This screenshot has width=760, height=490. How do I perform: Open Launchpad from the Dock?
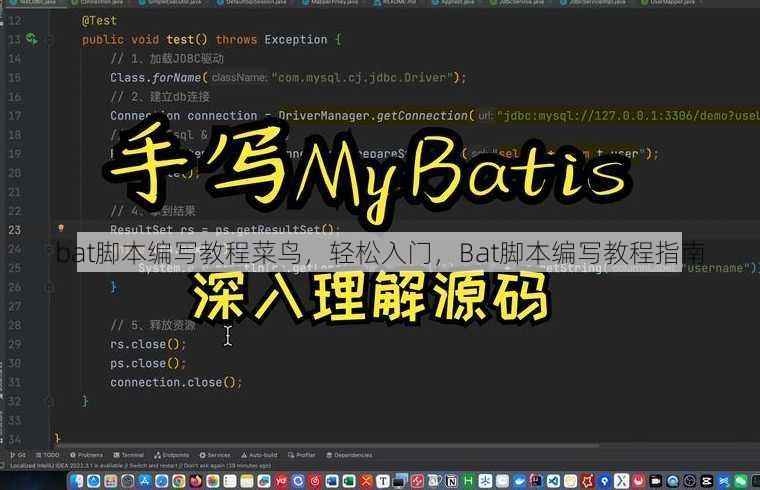[111, 481]
